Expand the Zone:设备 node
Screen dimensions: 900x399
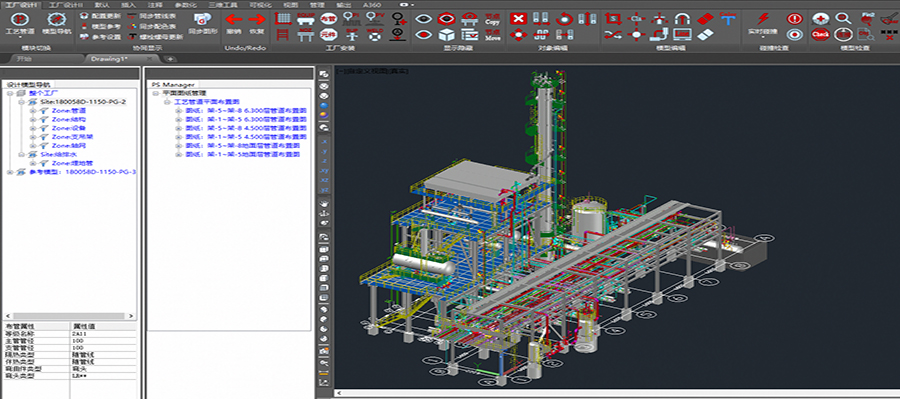pyautogui.click(x=33, y=128)
